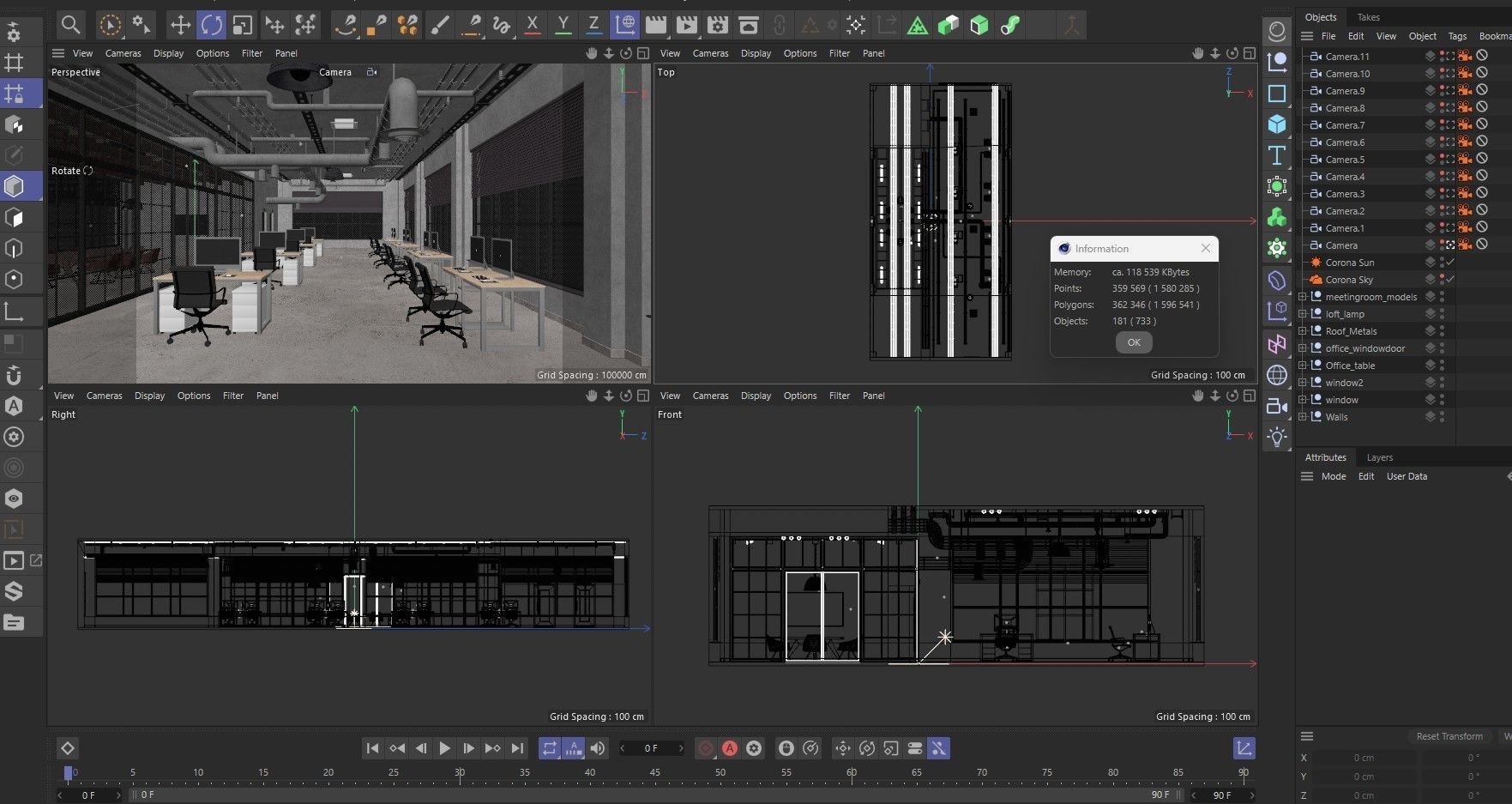
Task: Click the green and white cubes icon
Action: pos(949,25)
